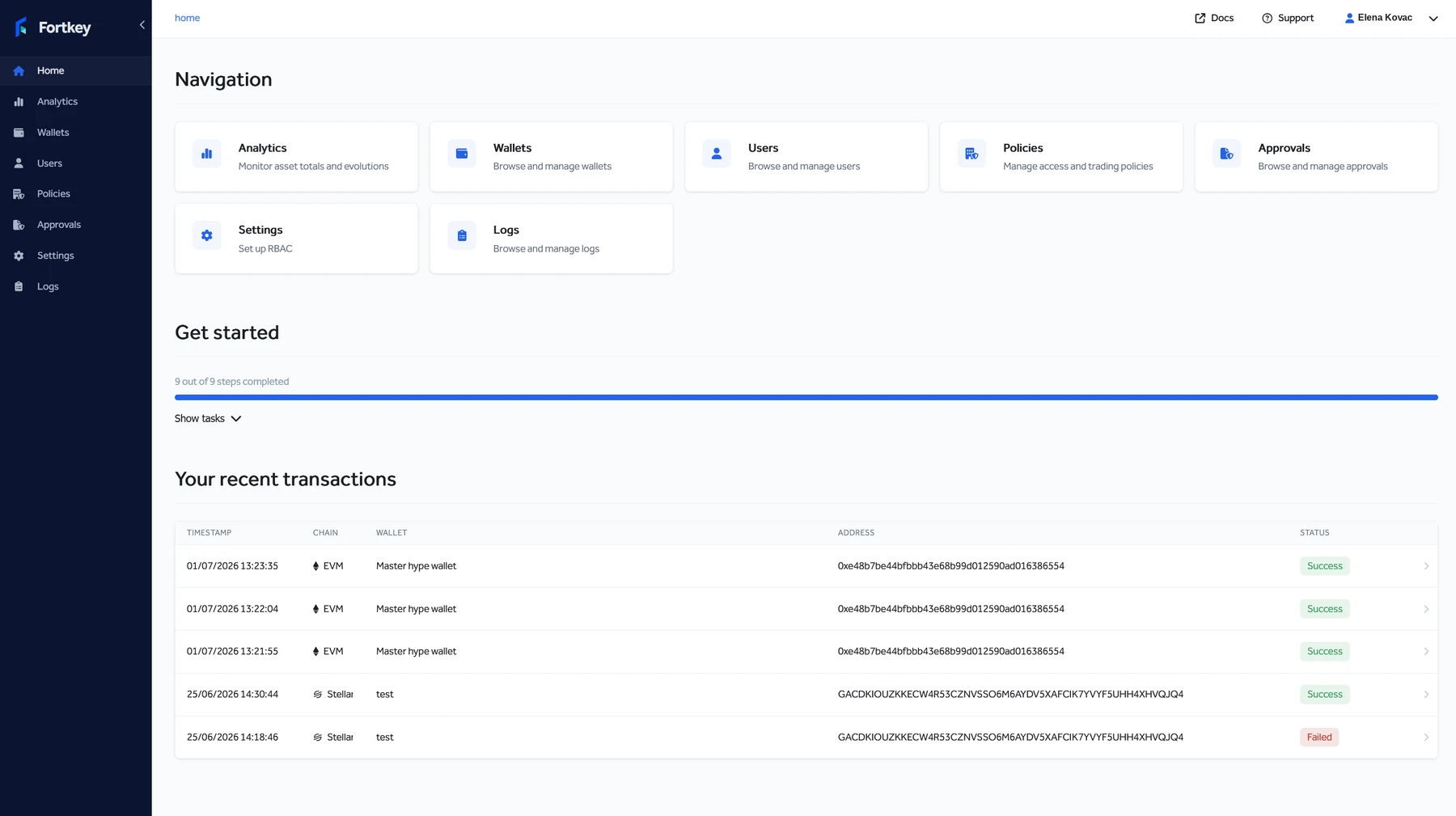Screen dimensions: 1456x816
Task: Click the Fortkey logo icon
Action: pos(21,27)
